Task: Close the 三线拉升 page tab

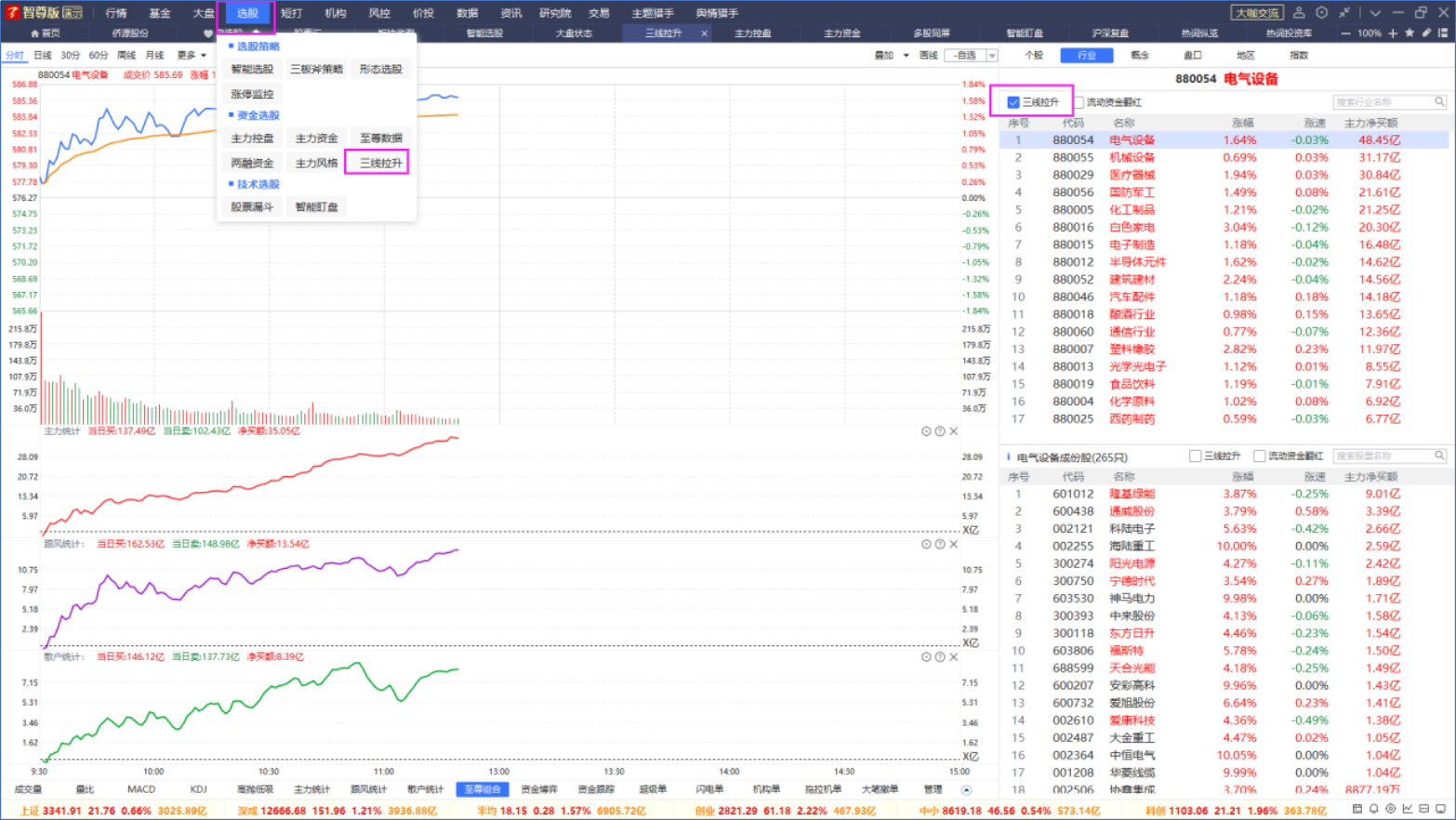Action: tap(704, 33)
